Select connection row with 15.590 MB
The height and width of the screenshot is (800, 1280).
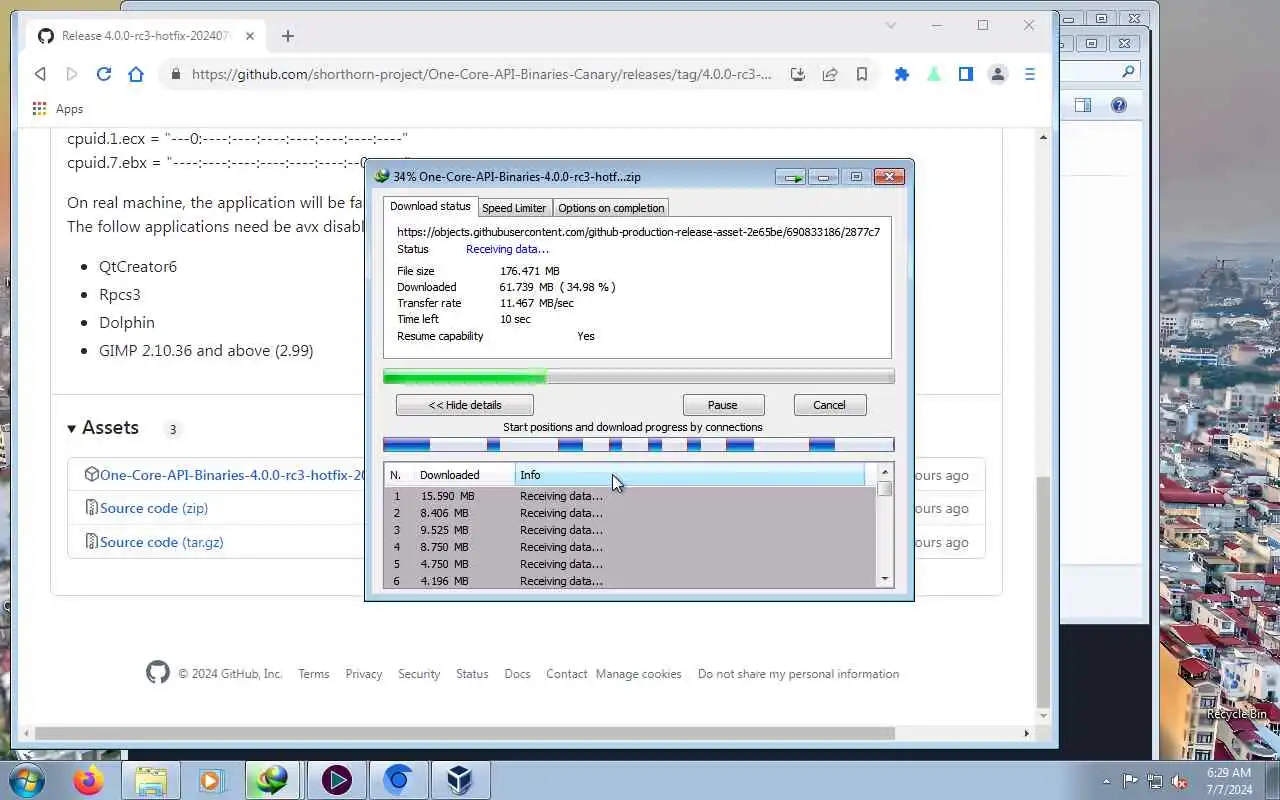pos(630,496)
